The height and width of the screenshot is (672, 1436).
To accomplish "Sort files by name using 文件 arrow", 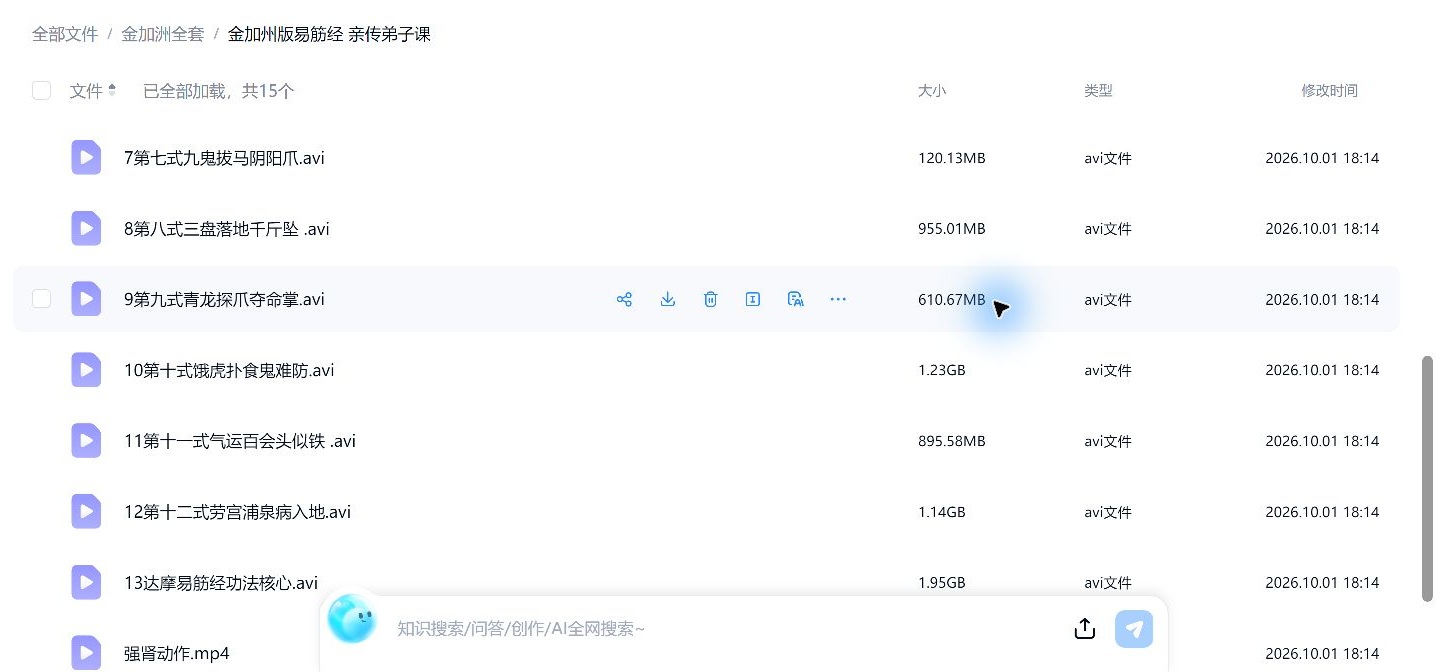I will (x=112, y=90).
